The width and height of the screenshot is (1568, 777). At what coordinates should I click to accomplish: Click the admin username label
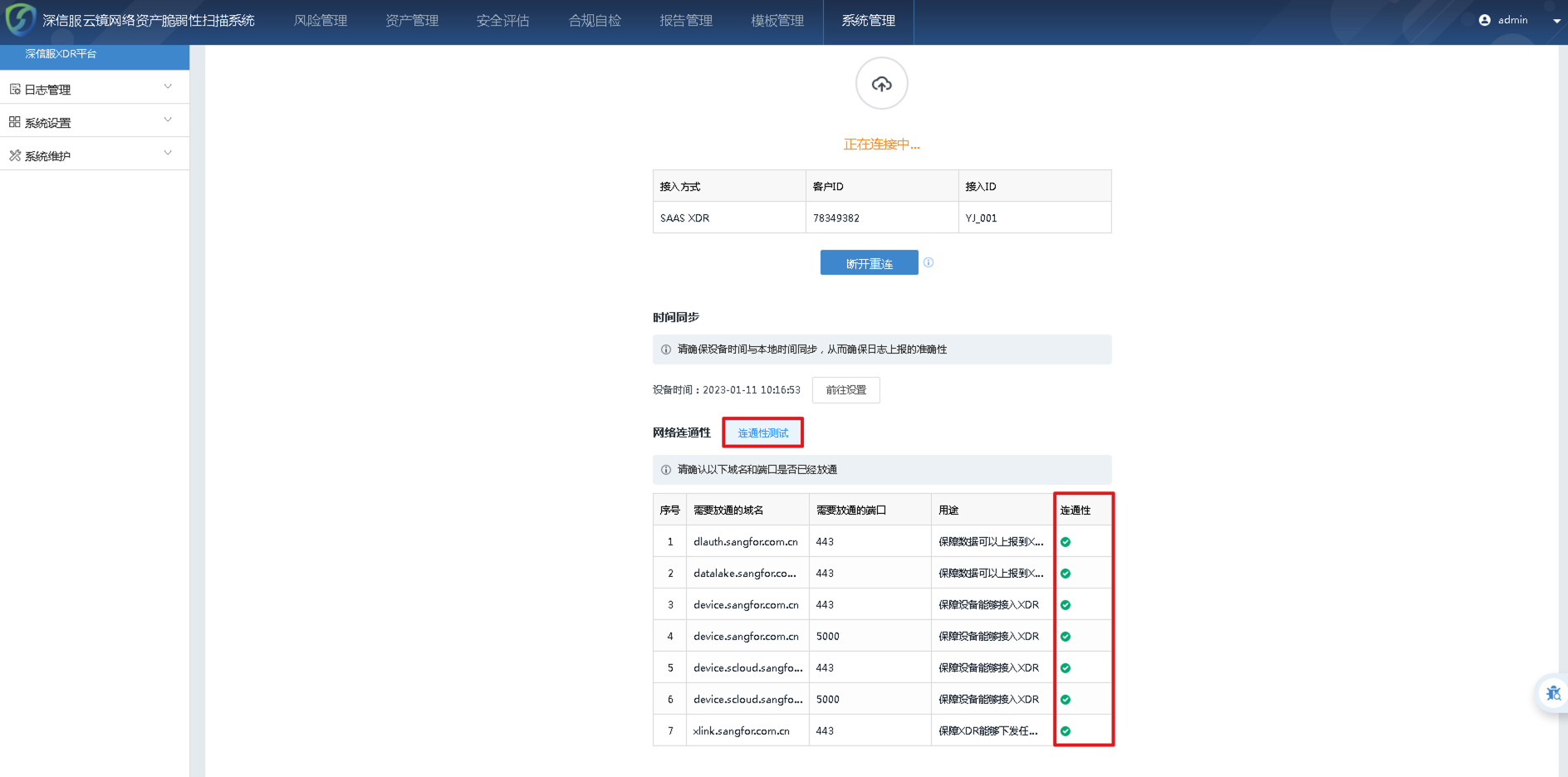click(1512, 20)
